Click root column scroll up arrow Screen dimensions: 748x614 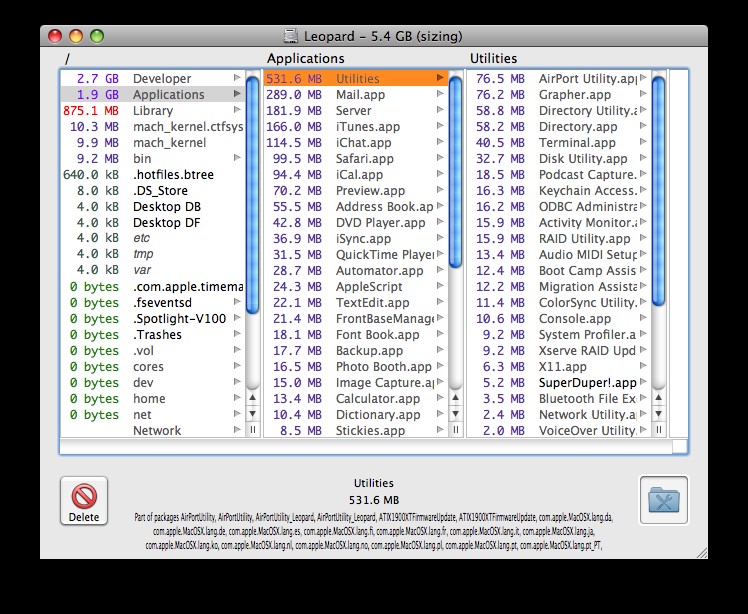point(253,397)
